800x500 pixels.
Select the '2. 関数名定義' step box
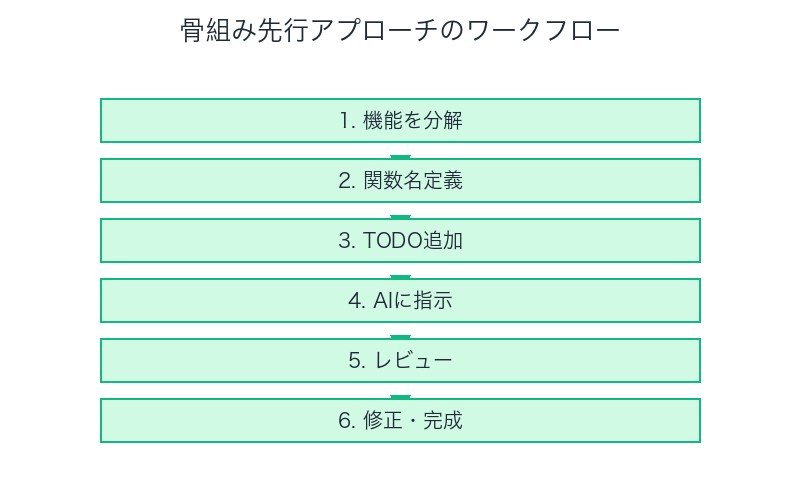[x=400, y=181]
